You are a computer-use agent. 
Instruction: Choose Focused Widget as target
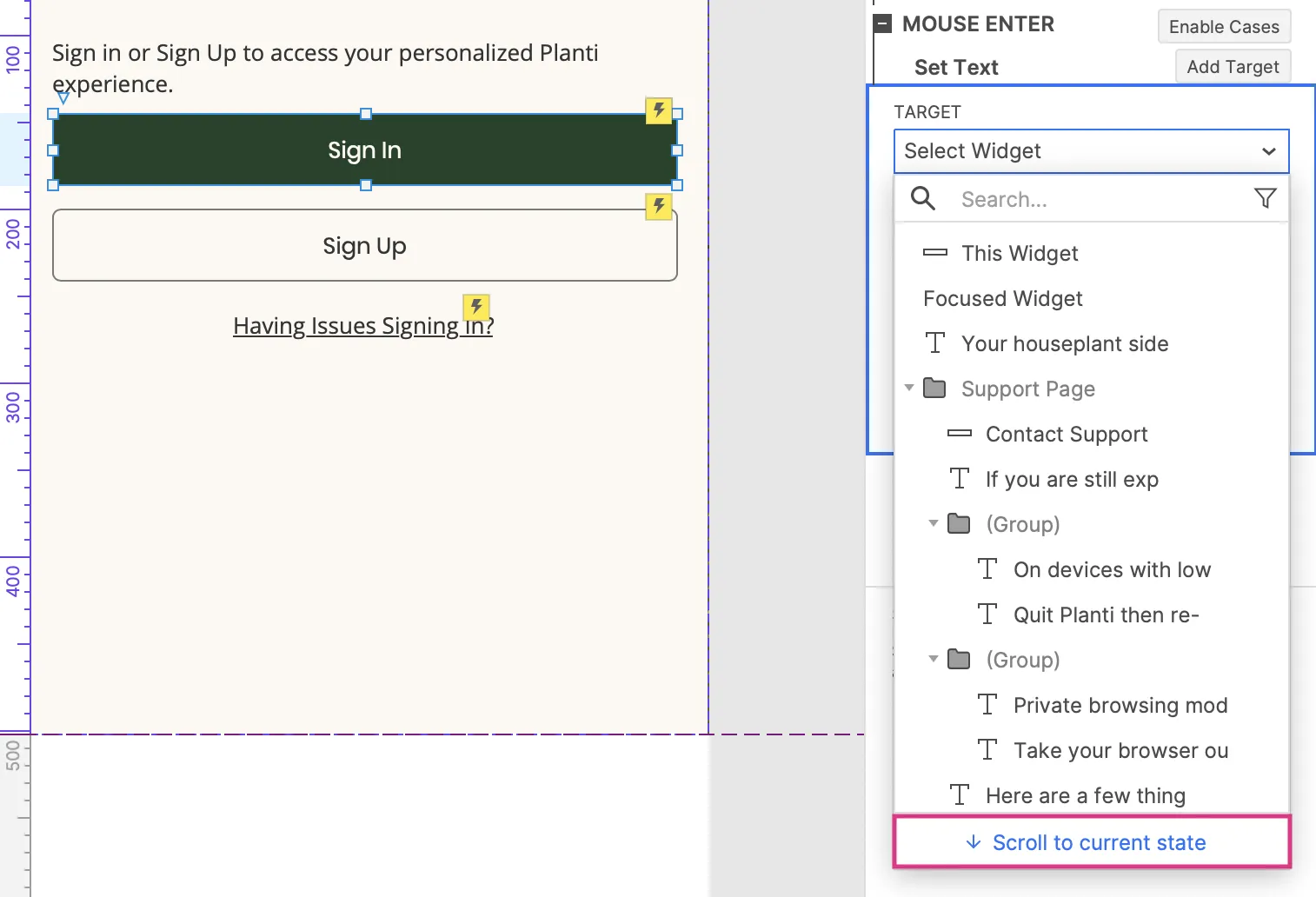click(1002, 298)
